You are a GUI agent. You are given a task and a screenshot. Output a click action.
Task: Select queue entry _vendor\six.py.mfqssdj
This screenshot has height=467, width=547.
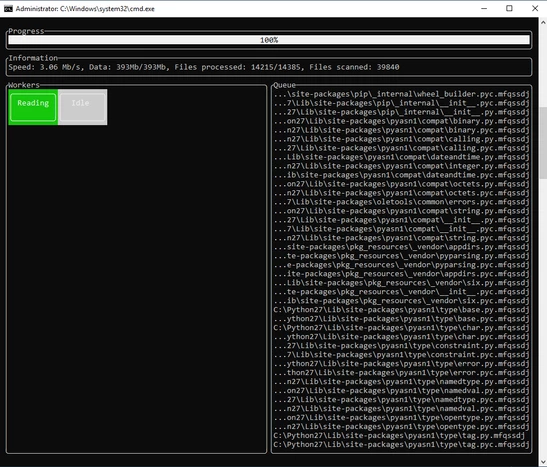401,283
